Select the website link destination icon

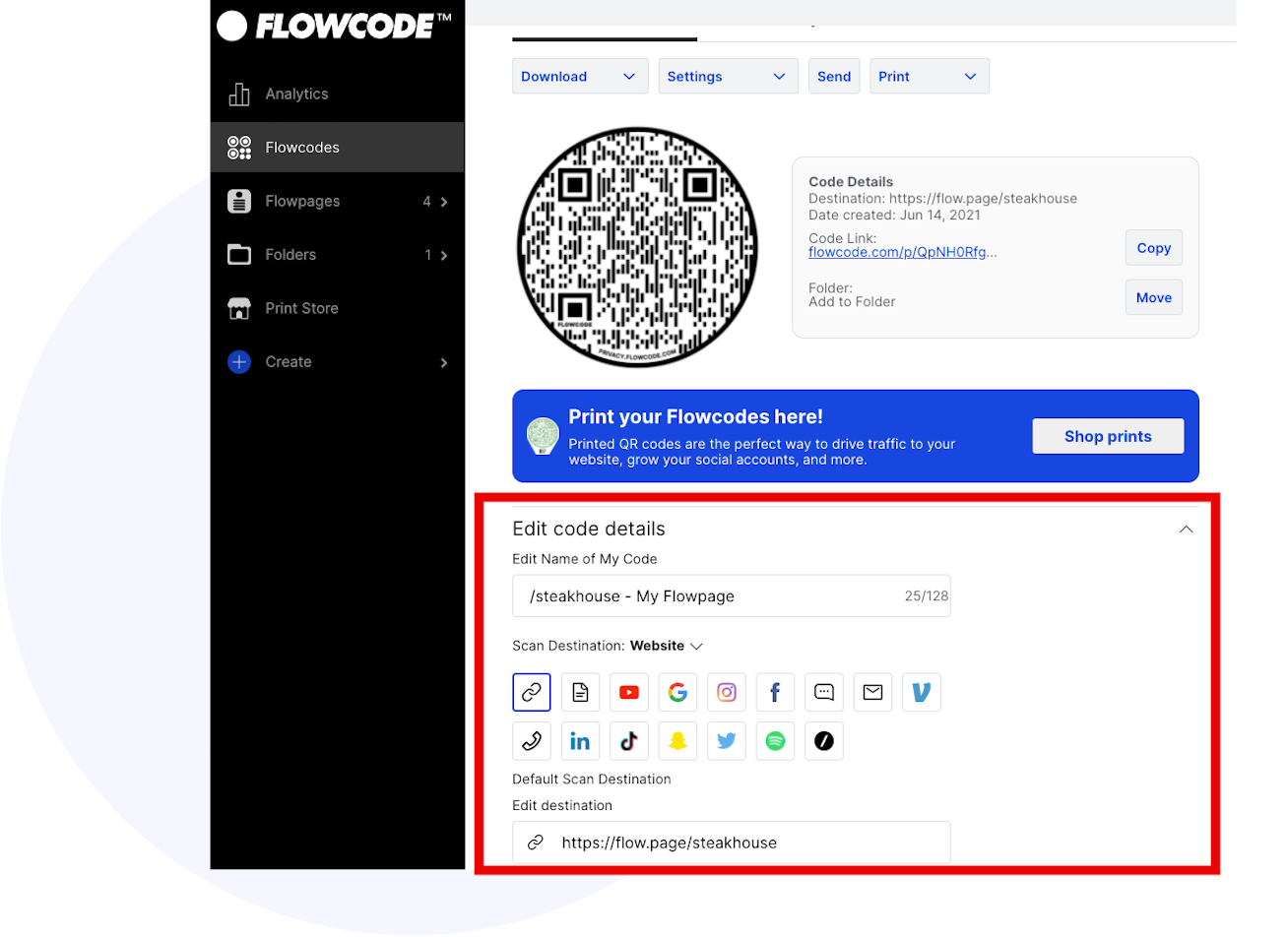[532, 692]
